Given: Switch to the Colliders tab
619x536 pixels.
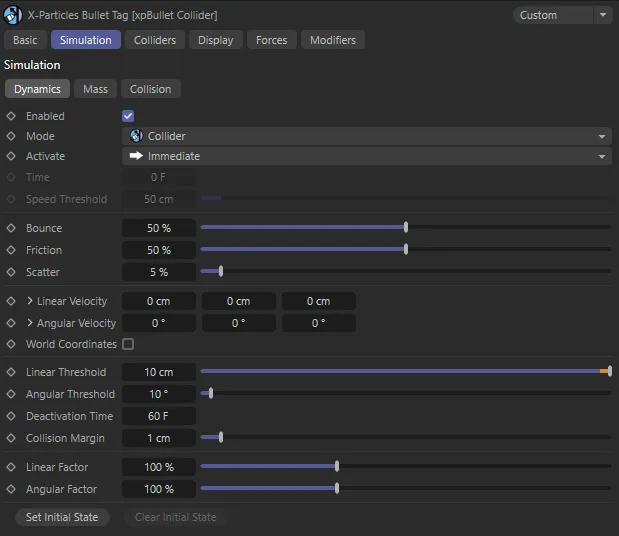Looking at the screenshot, I should (x=155, y=40).
